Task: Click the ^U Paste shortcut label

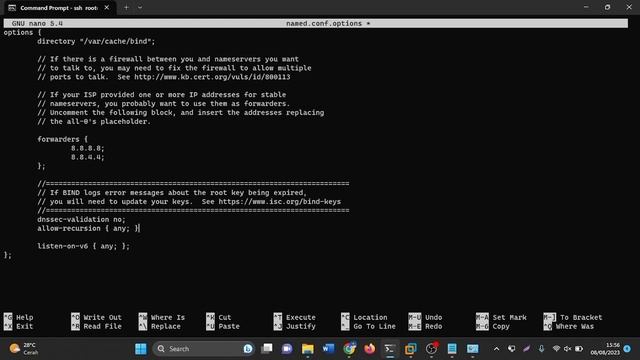Action: coord(223,326)
